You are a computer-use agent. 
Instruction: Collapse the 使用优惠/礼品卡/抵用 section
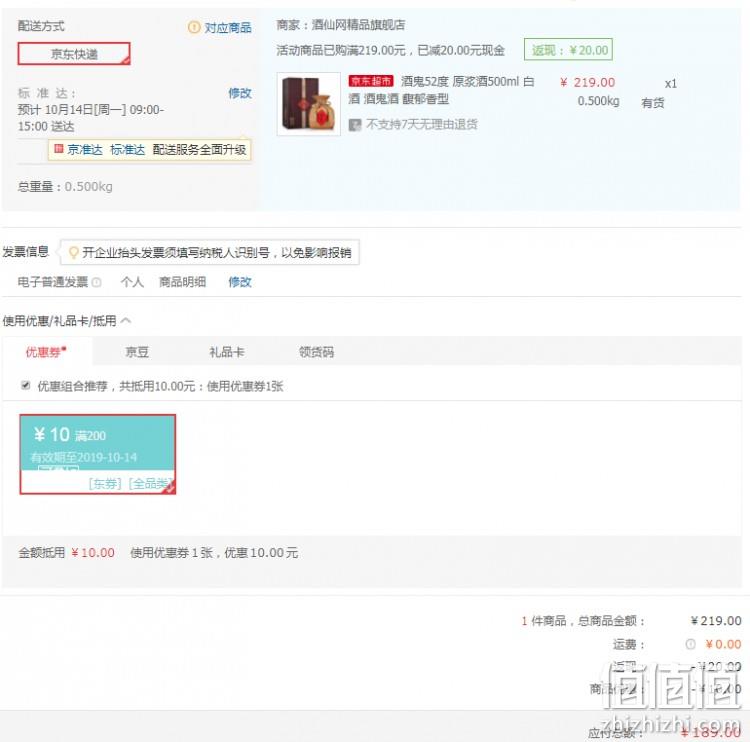pyautogui.click(x=126, y=320)
